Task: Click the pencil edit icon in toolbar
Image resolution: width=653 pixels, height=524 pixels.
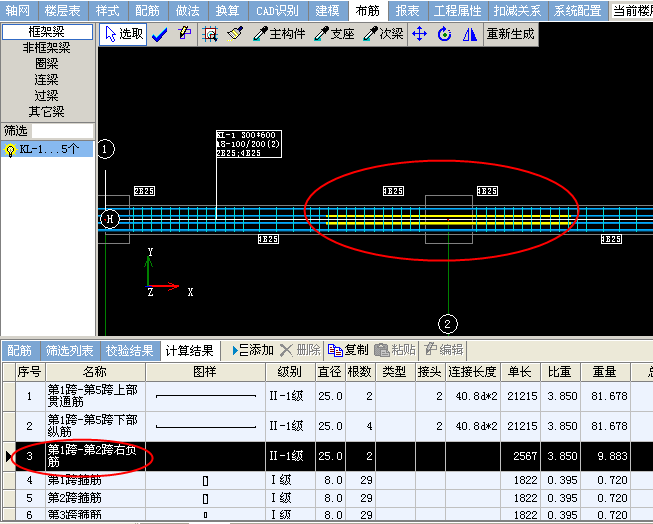Action: click(x=184, y=34)
